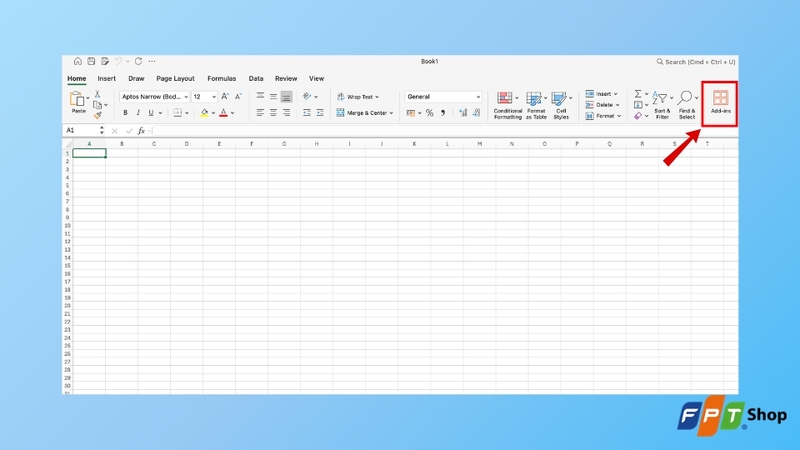Toggle italic formatting
Screen dimensions: 800x450
coord(138,113)
